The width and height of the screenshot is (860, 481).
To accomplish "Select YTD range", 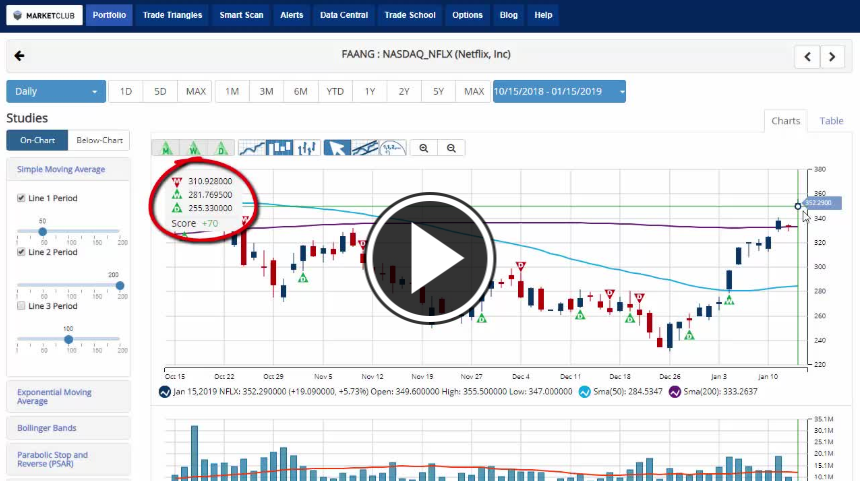I will point(335,92).
